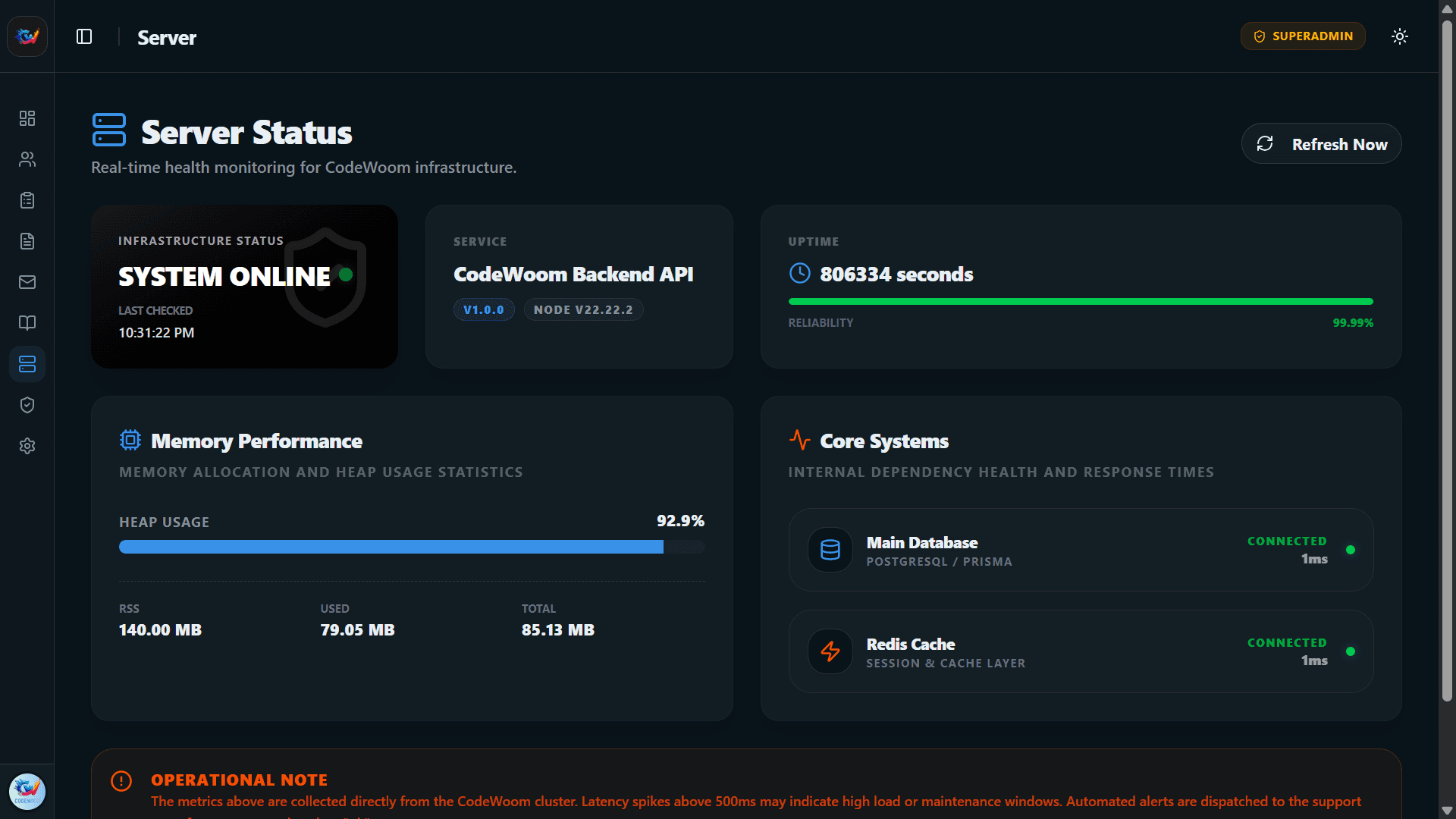
Task: Click the SYSTEM ONLINE status text
Action: [x=224, y=277]
